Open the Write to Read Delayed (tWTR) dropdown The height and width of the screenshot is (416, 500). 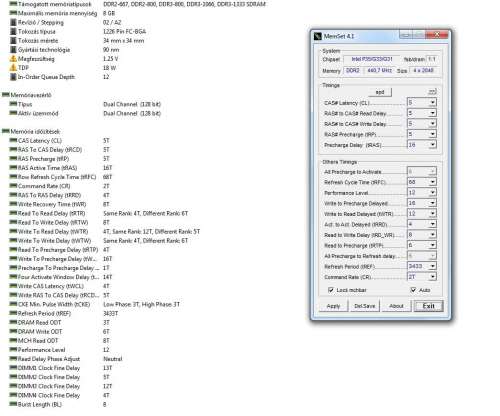click(432, 214)
